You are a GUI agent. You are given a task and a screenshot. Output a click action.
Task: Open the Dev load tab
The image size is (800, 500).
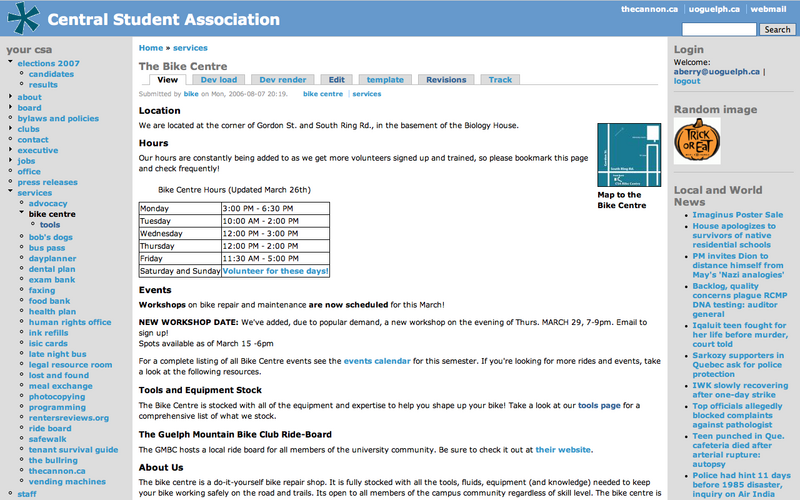click(219, 80)
